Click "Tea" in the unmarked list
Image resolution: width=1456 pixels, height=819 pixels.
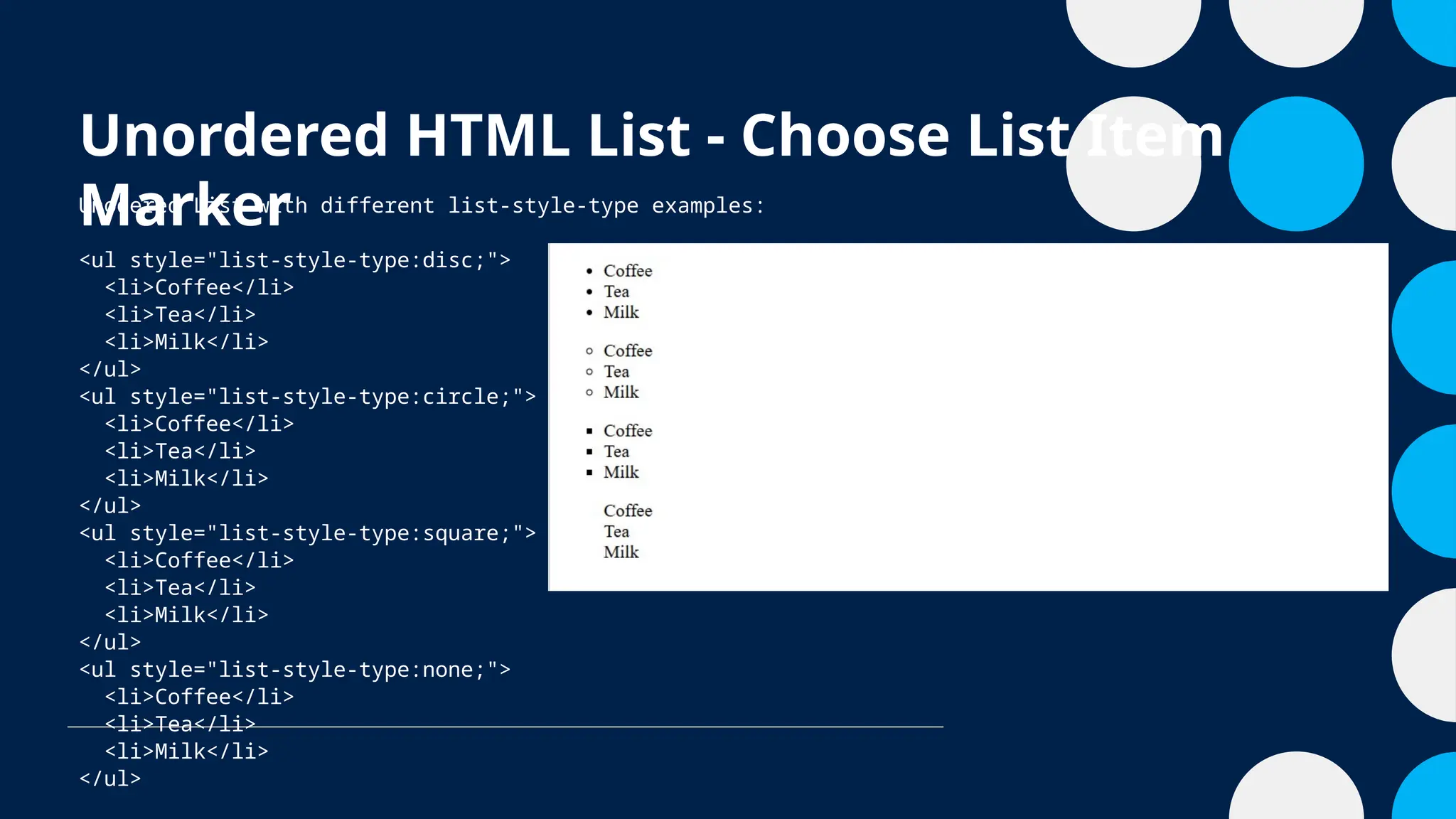tap(616, 532)
